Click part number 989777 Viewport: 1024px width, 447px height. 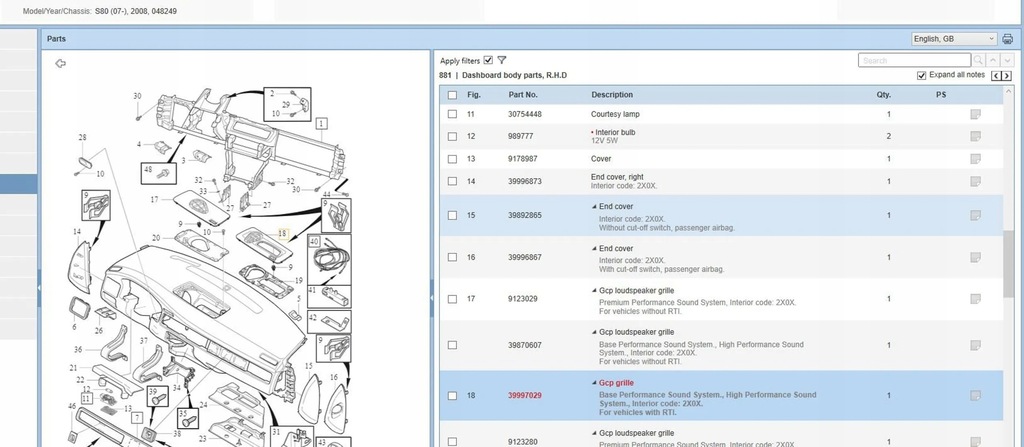(x=520, y=137)
